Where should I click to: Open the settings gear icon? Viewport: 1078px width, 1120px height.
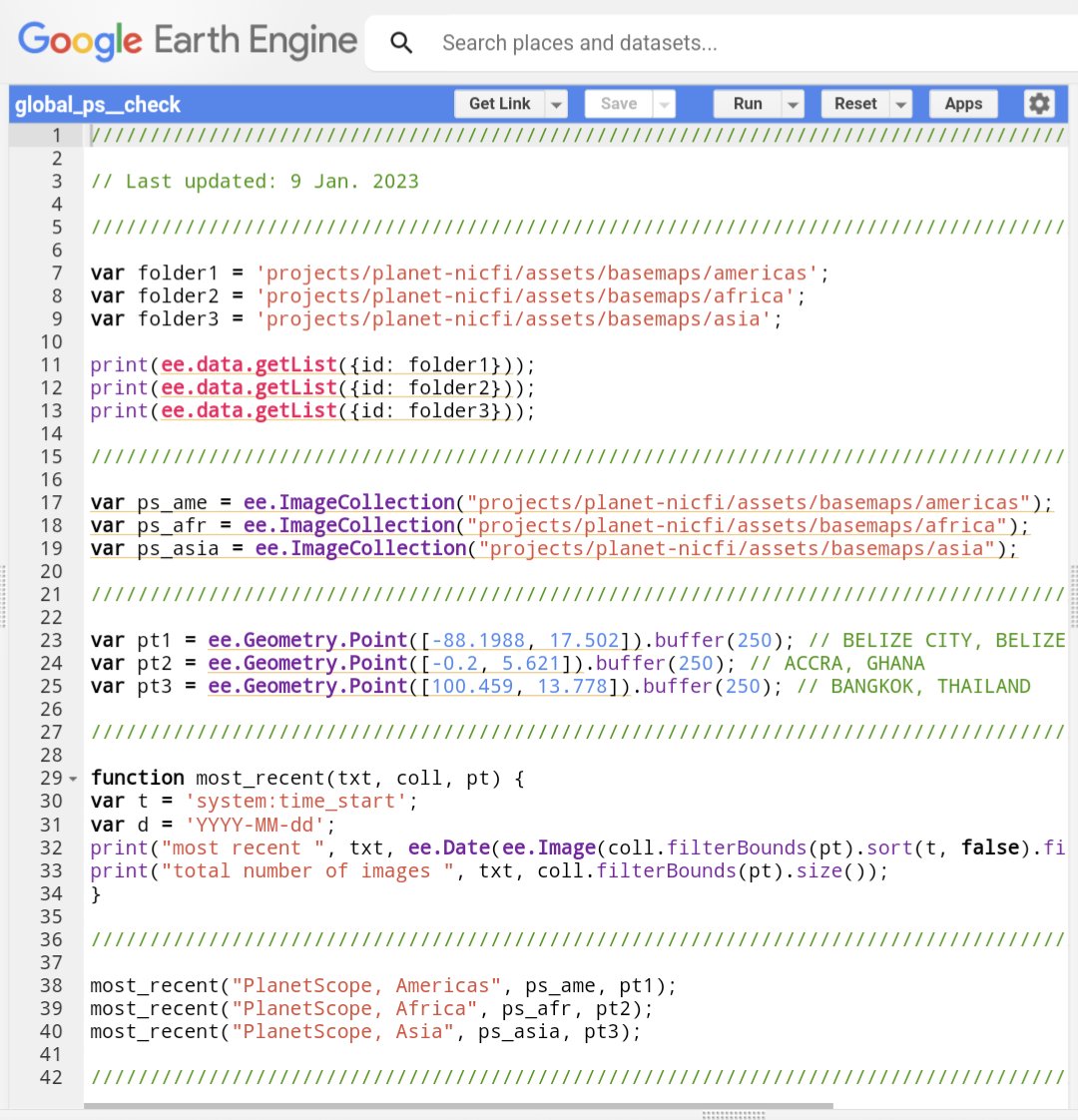pos(1039,104)
